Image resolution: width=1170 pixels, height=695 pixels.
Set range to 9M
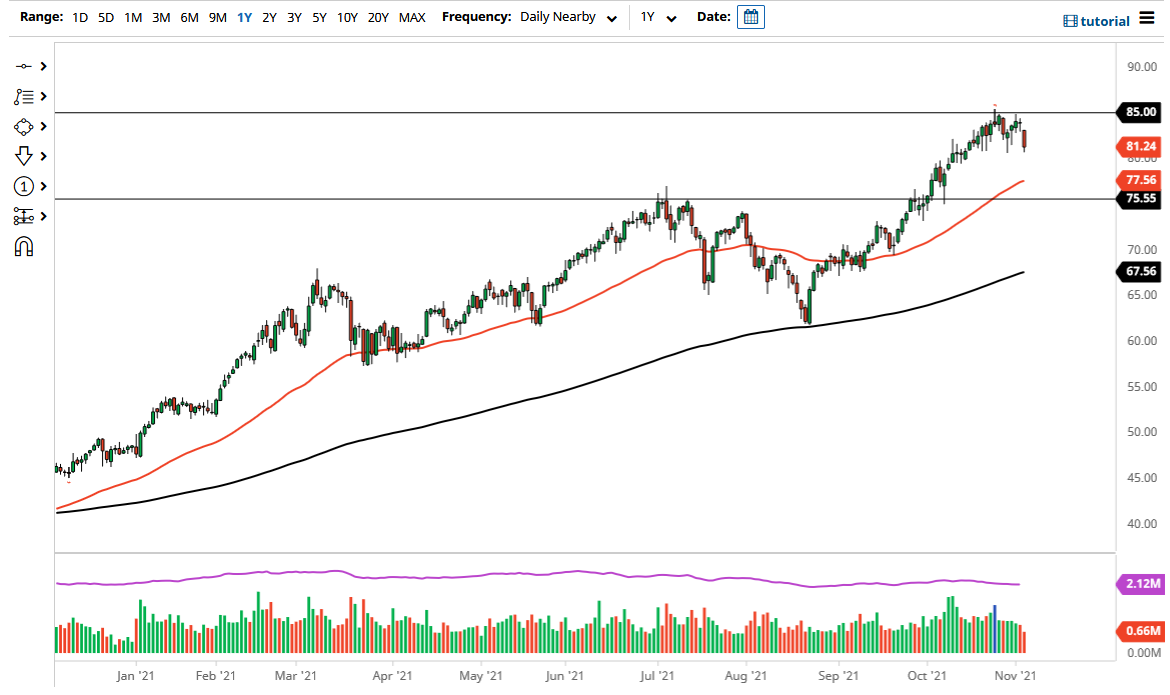[217, 17]
